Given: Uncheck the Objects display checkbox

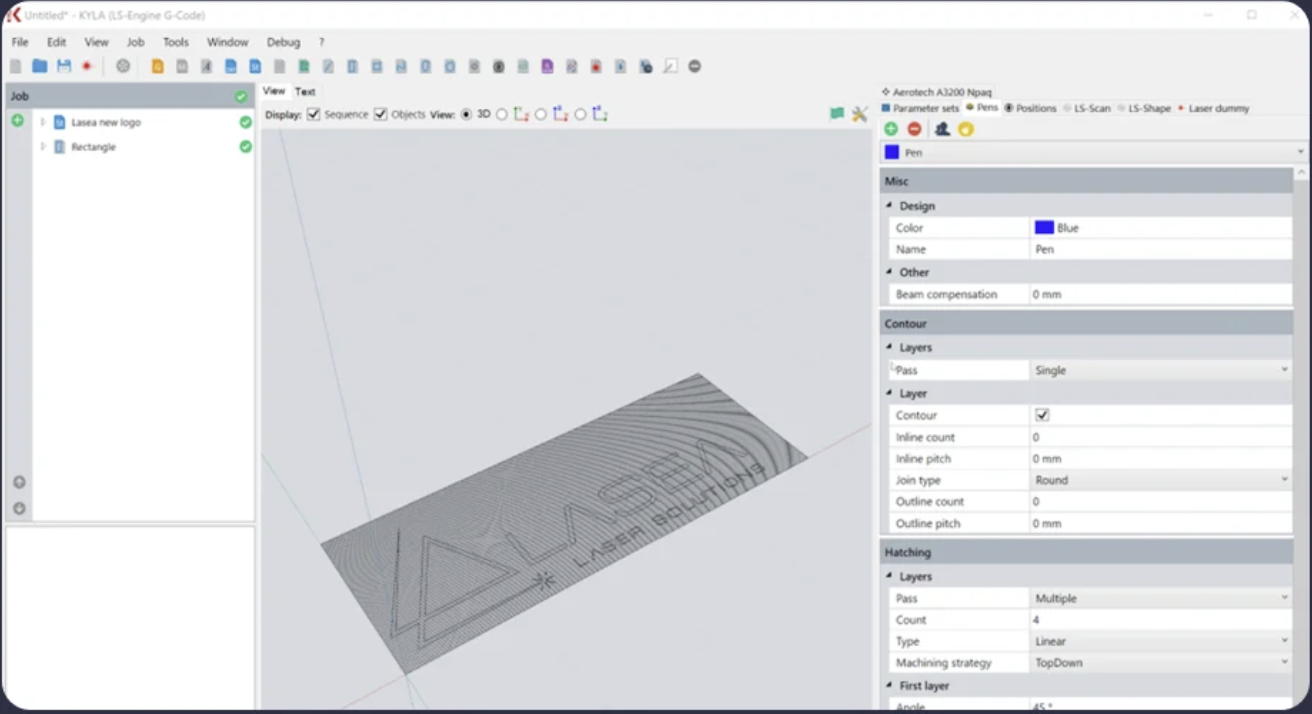Looking at the screenshot, I should pyautogui.click(x=381, y=114).
